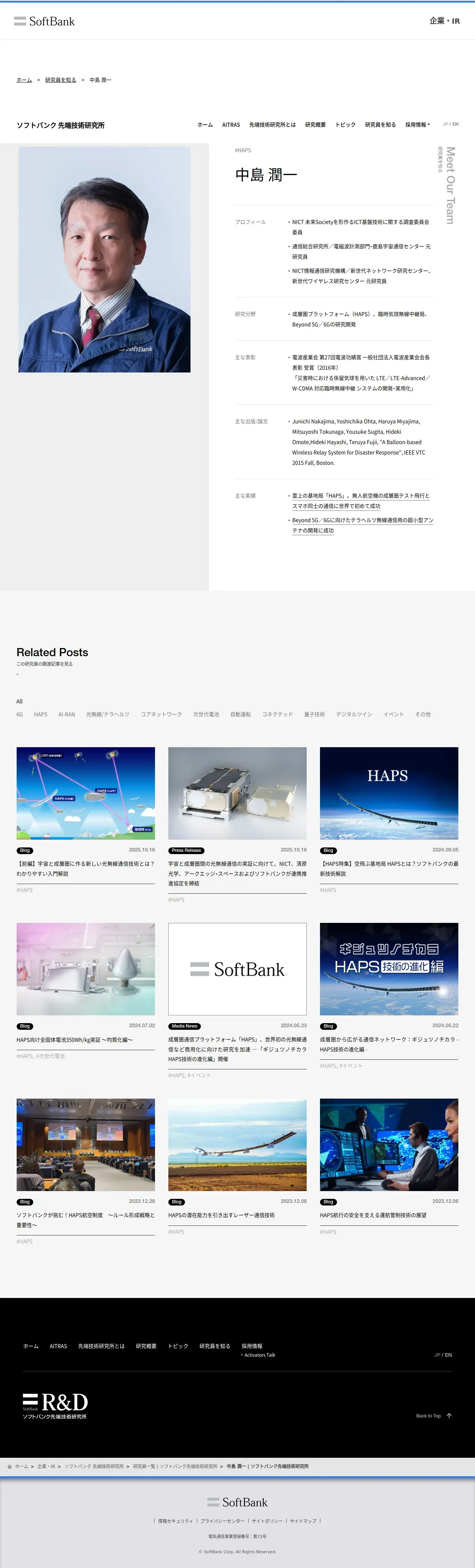Click the home icon in the bottom breadcrumb
Image resolution: width=475 pixels, height=1568 pixels.
coord(10,1466)
